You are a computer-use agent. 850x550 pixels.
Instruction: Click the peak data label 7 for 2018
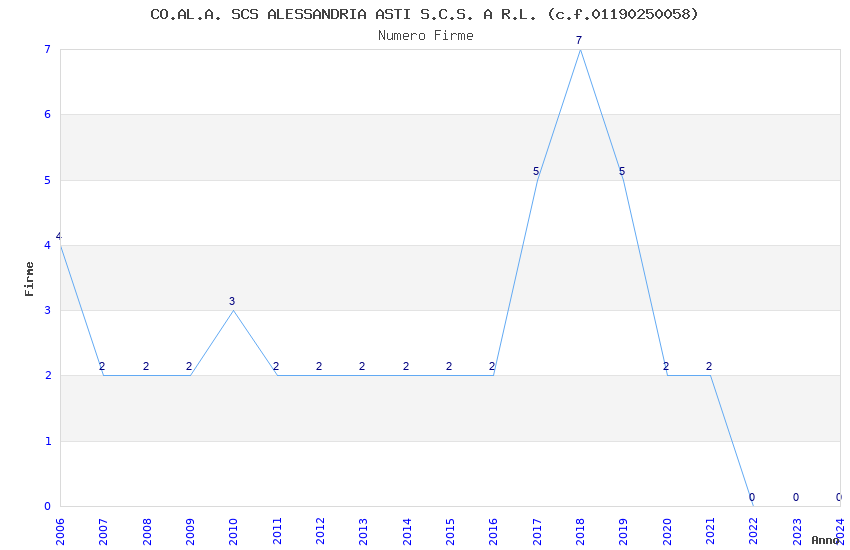coord(579,40)
